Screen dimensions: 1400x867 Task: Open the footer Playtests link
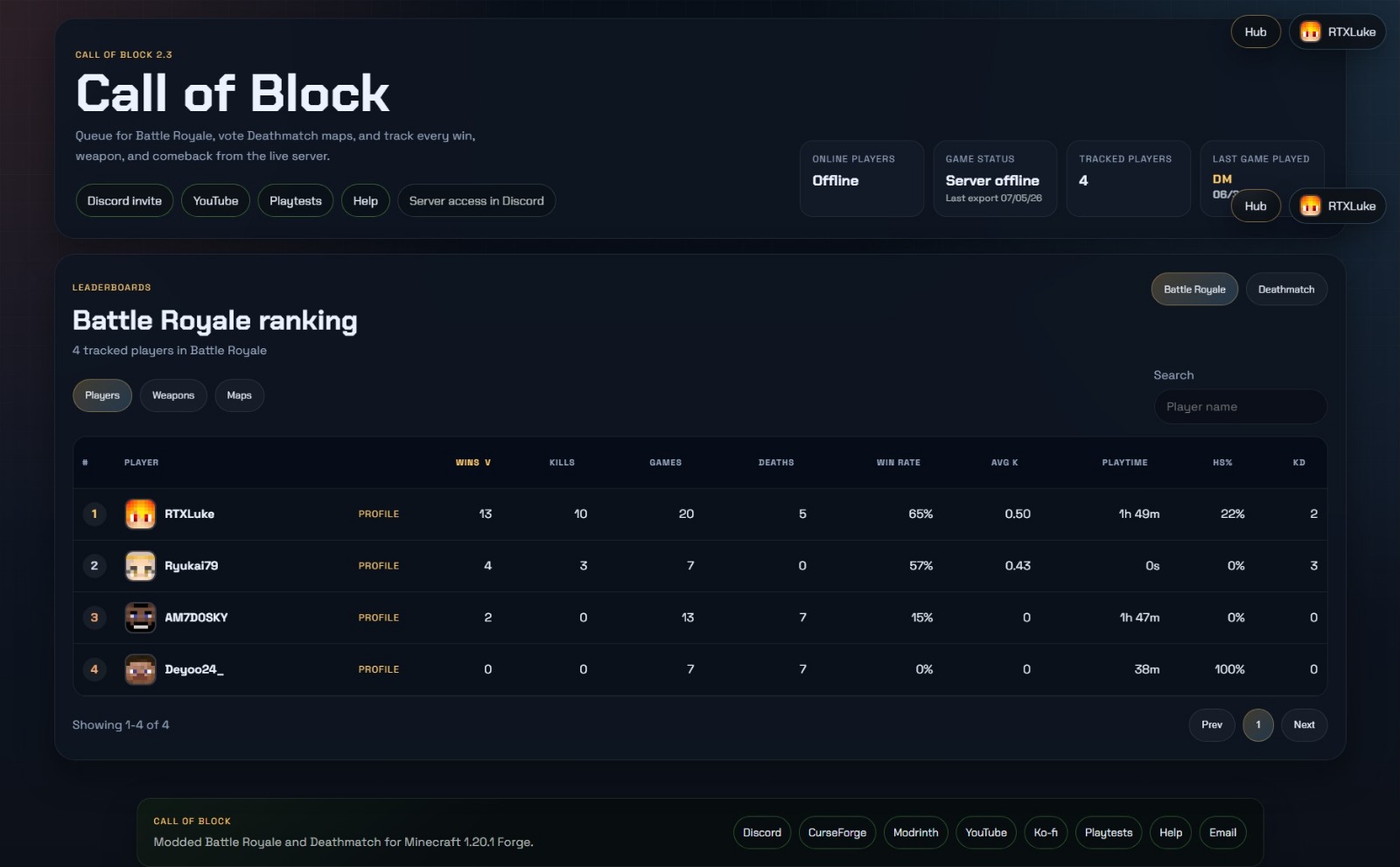click(1109, 833)
